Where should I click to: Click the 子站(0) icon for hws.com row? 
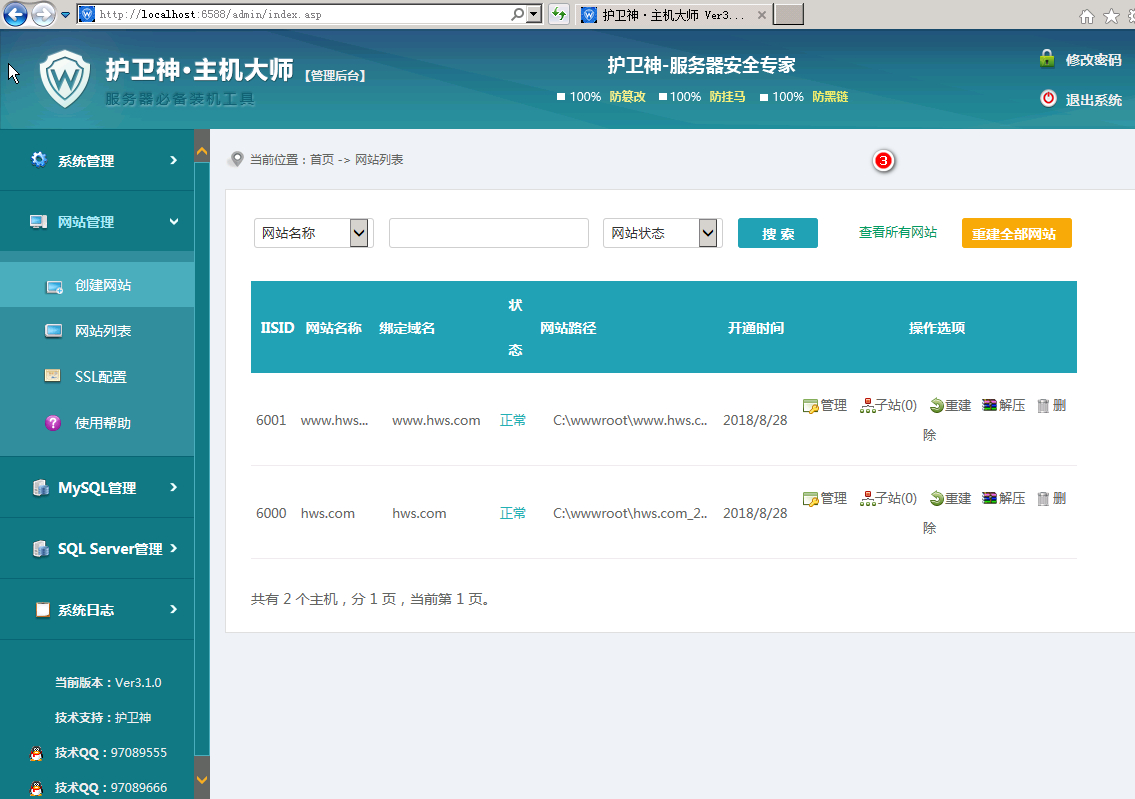868,499
